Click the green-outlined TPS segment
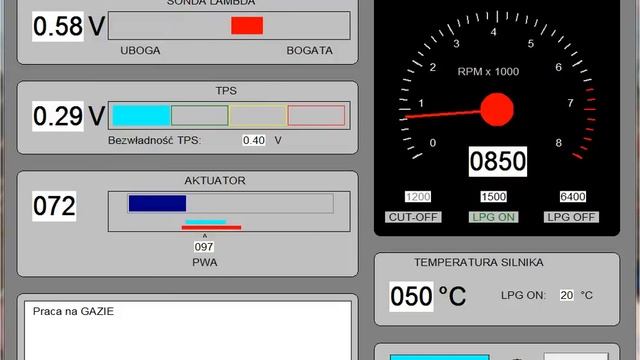 (200, 116)
